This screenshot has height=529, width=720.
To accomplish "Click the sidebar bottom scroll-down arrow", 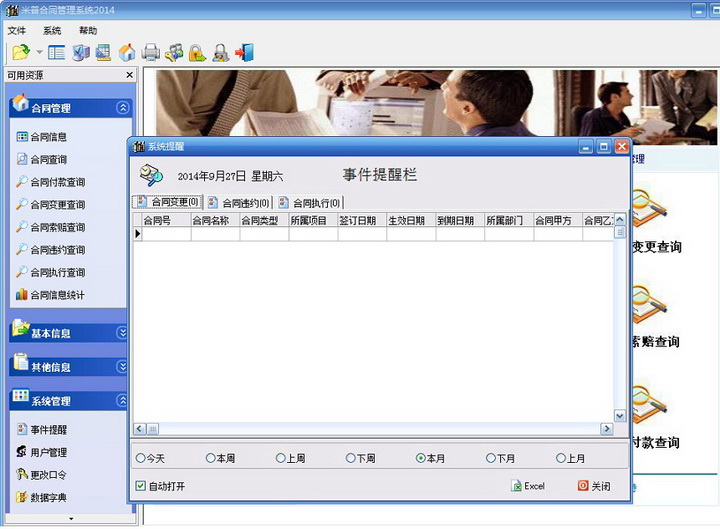I will (71, 519).
